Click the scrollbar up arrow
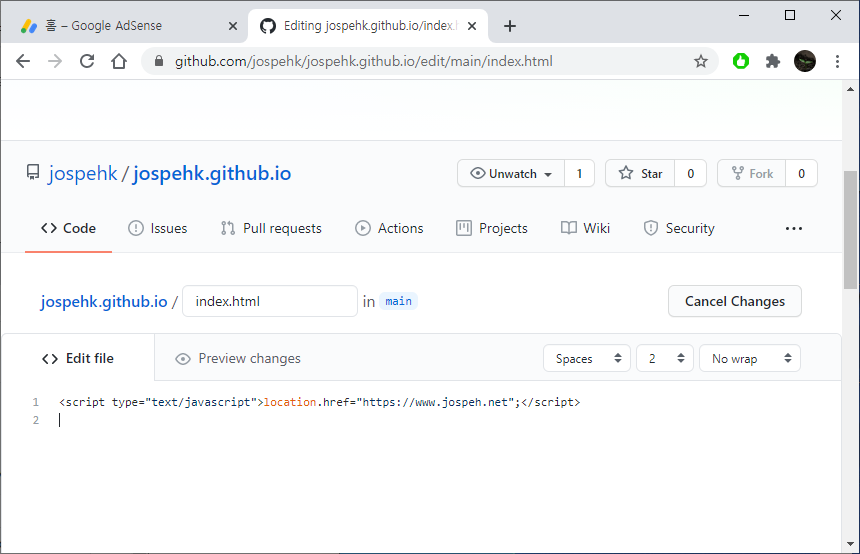 (850, 89)
